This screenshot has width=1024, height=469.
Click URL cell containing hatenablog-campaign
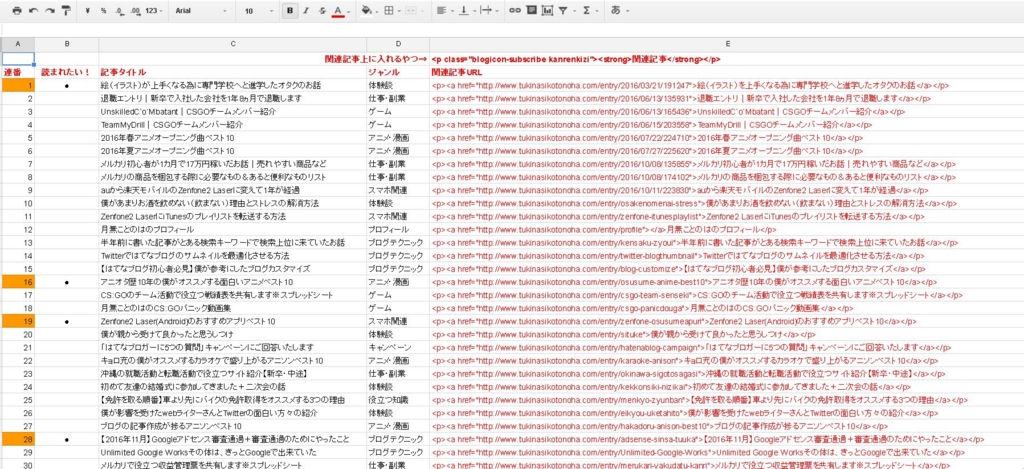(x=727, y=348)
